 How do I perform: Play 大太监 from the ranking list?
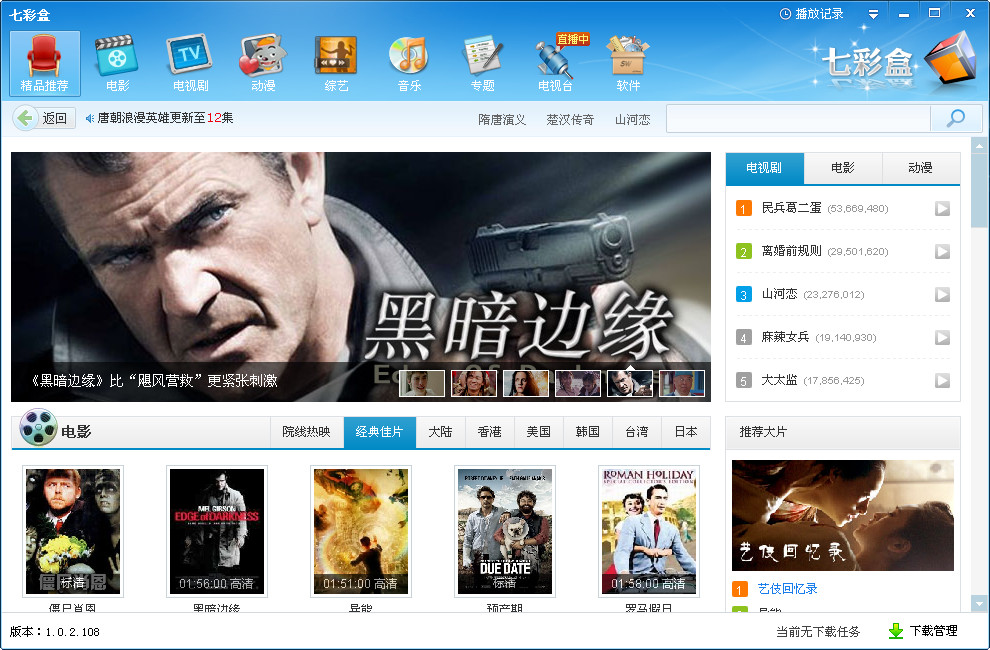pos(942,380)
